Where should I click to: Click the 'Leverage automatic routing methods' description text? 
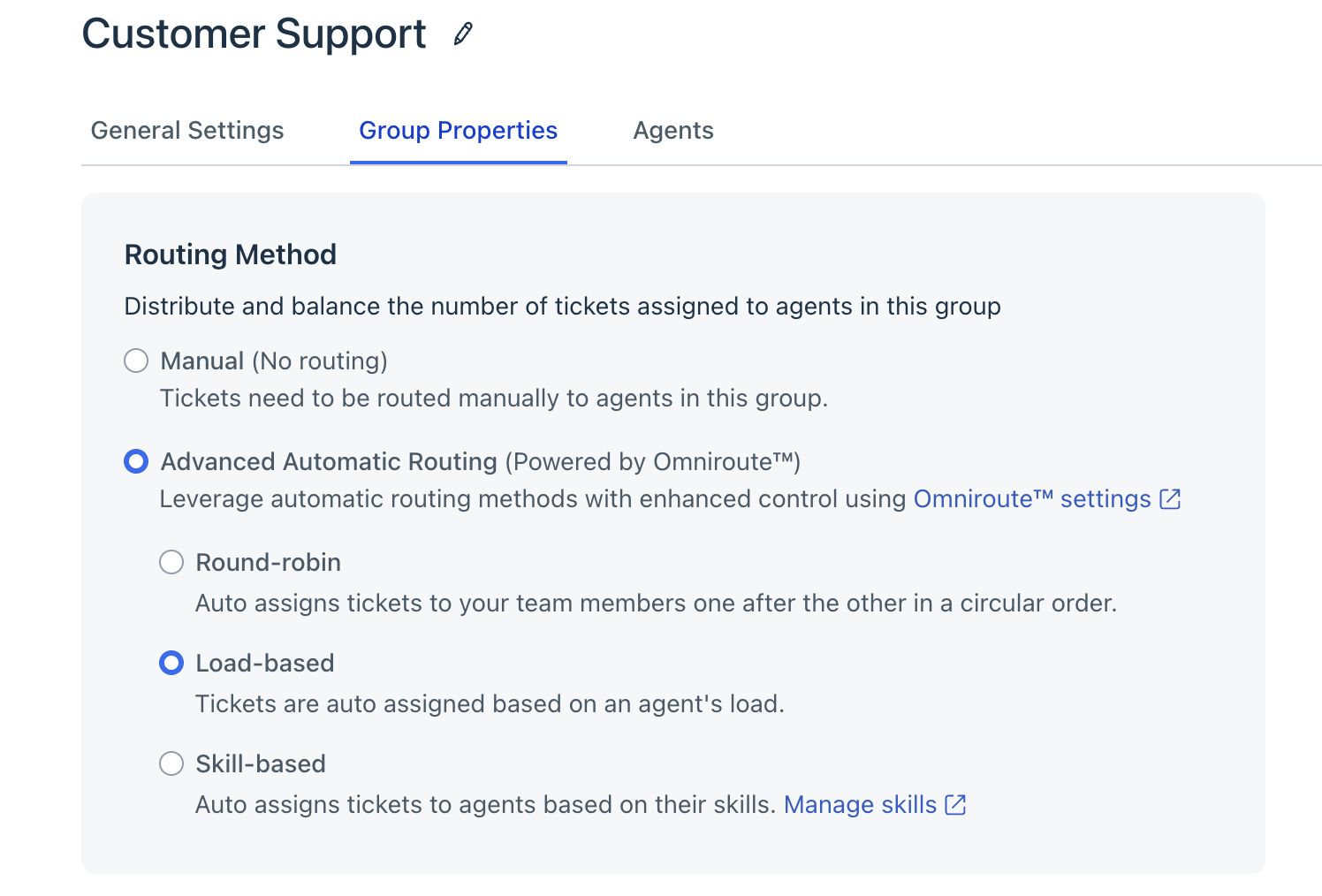click(x=533, y=499)
